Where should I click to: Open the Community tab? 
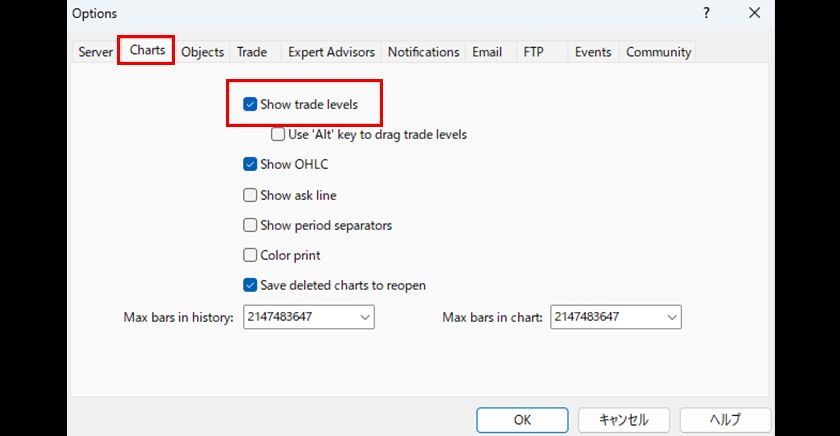coord(658,52)
